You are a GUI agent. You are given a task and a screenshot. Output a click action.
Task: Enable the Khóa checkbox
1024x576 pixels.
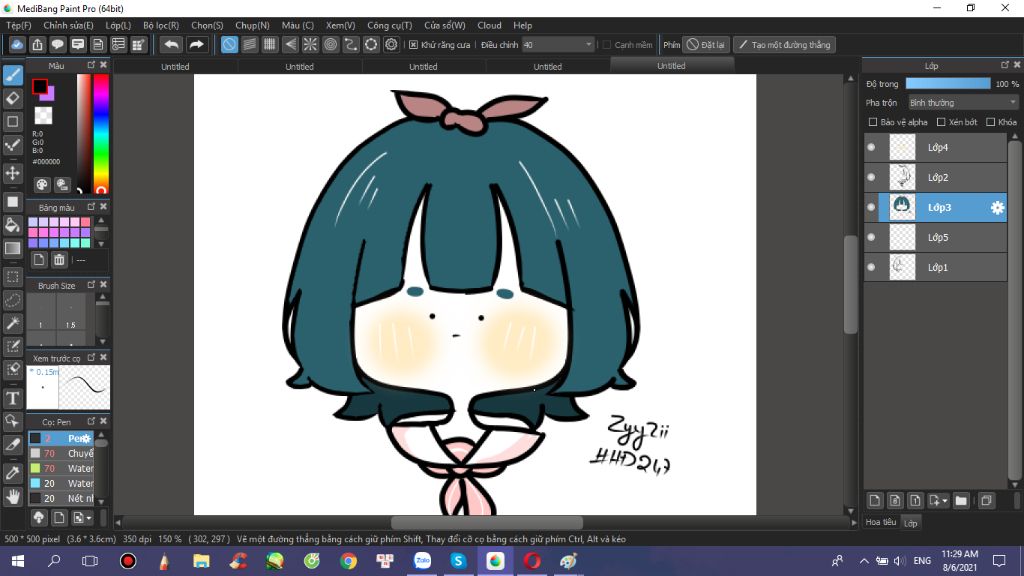(x=991, y=122)
